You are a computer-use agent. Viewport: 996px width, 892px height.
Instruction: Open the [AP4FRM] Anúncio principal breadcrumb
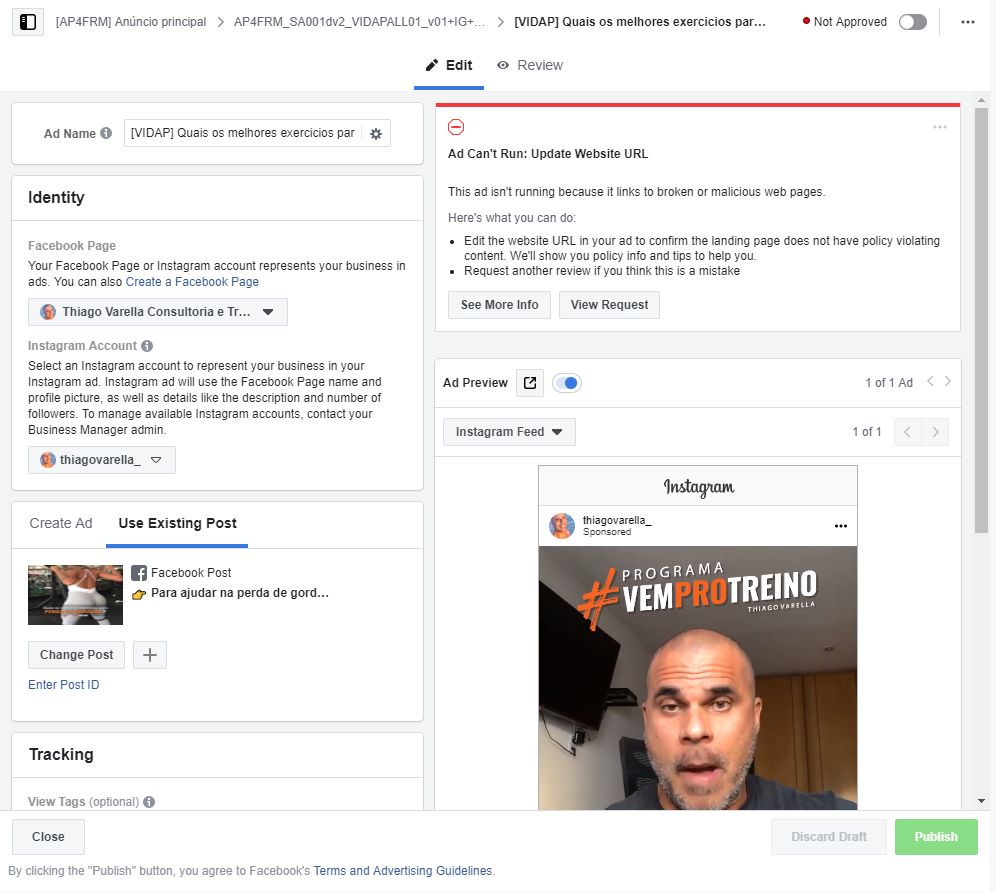131,22
